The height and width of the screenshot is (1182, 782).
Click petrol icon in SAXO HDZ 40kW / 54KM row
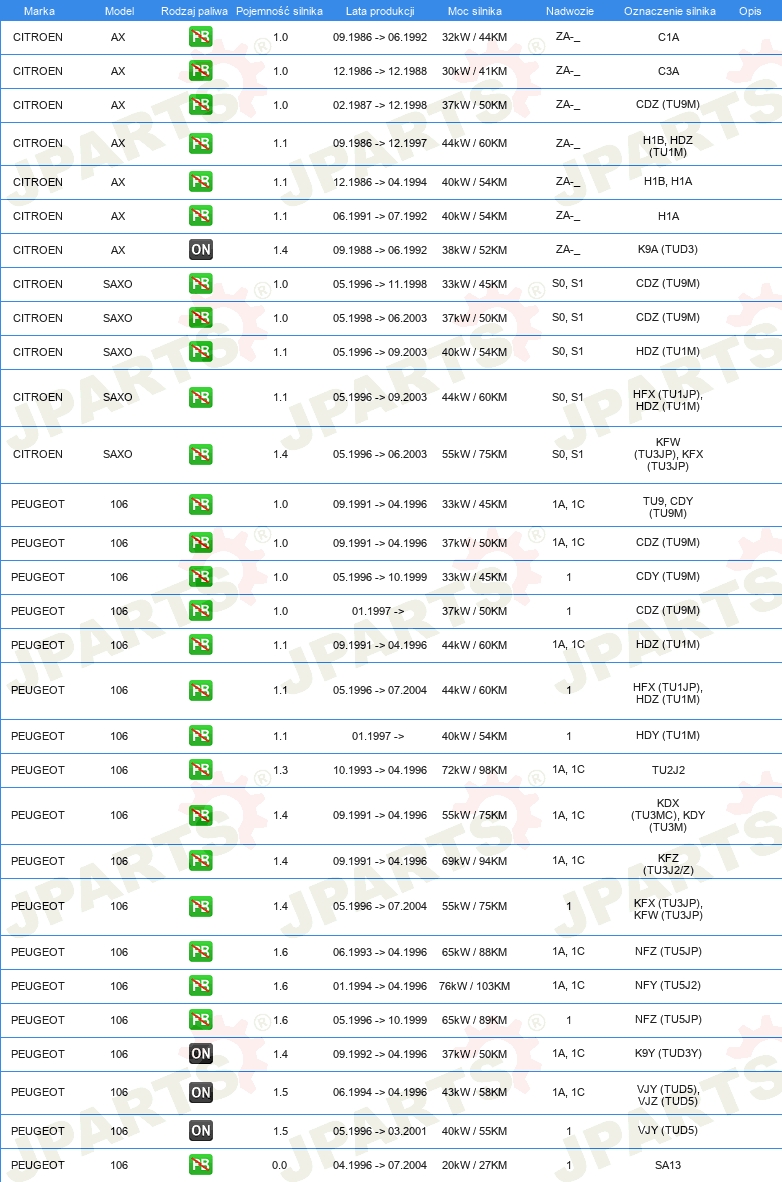point(201,352)
